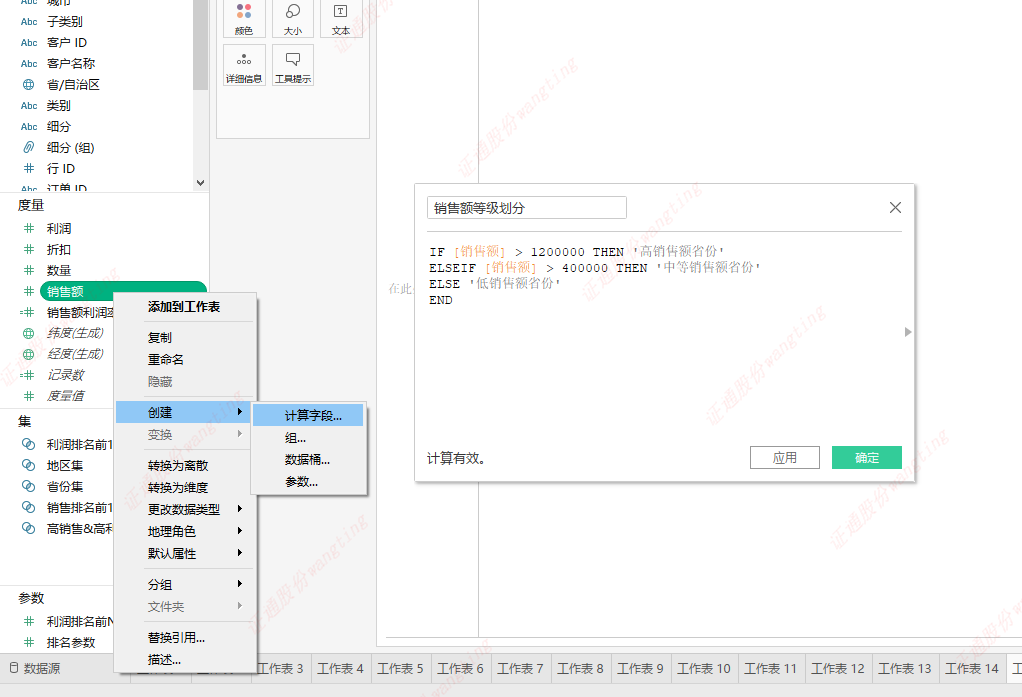
Task: Open the 大小 size marks card
Action: [x=293, y=18]
